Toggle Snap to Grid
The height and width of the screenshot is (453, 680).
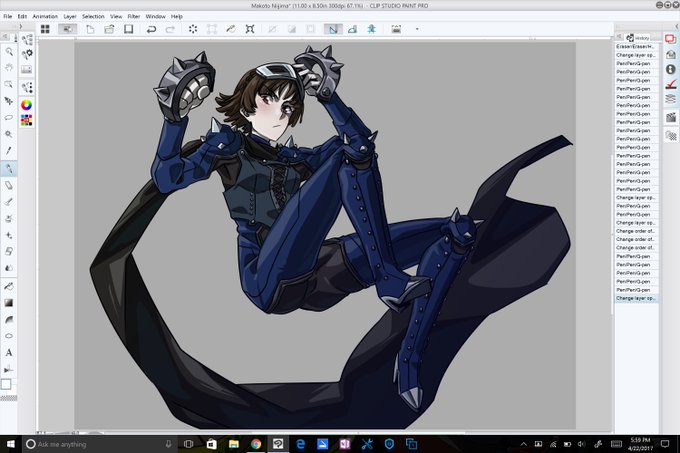tap(372, 29)
